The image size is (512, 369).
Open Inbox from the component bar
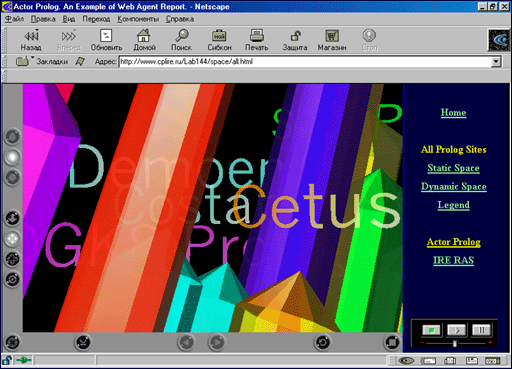428,361
